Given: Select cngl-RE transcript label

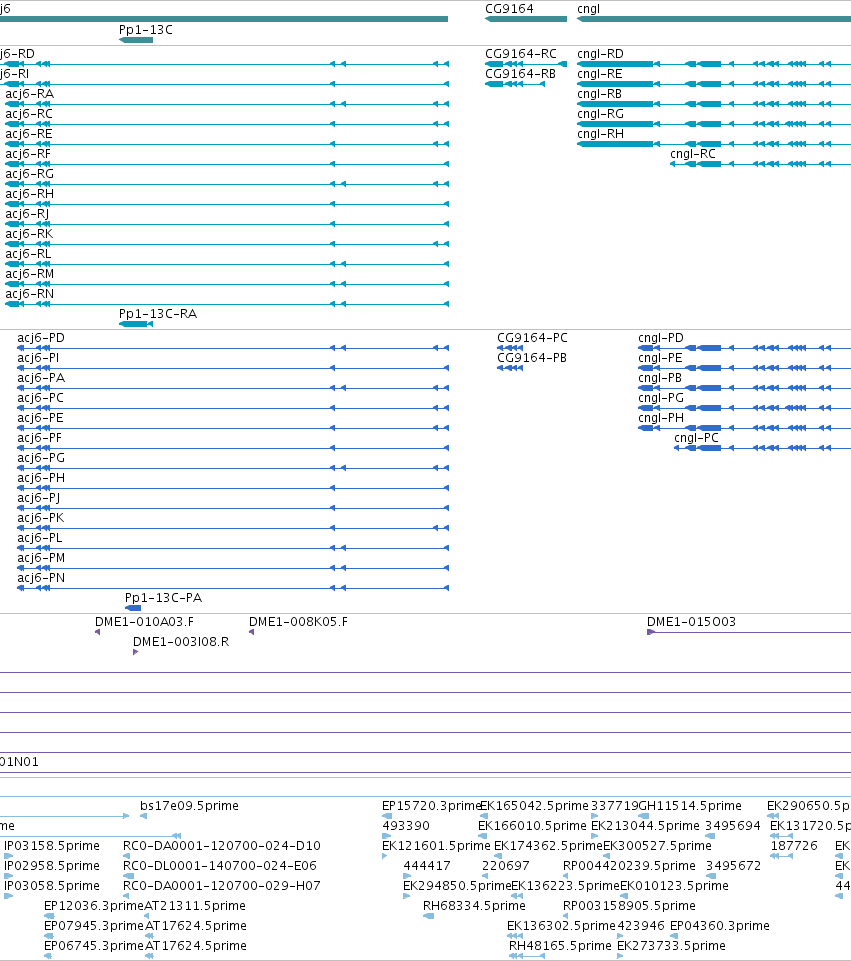Looking at the screenshot, I should tap(600, 74).
